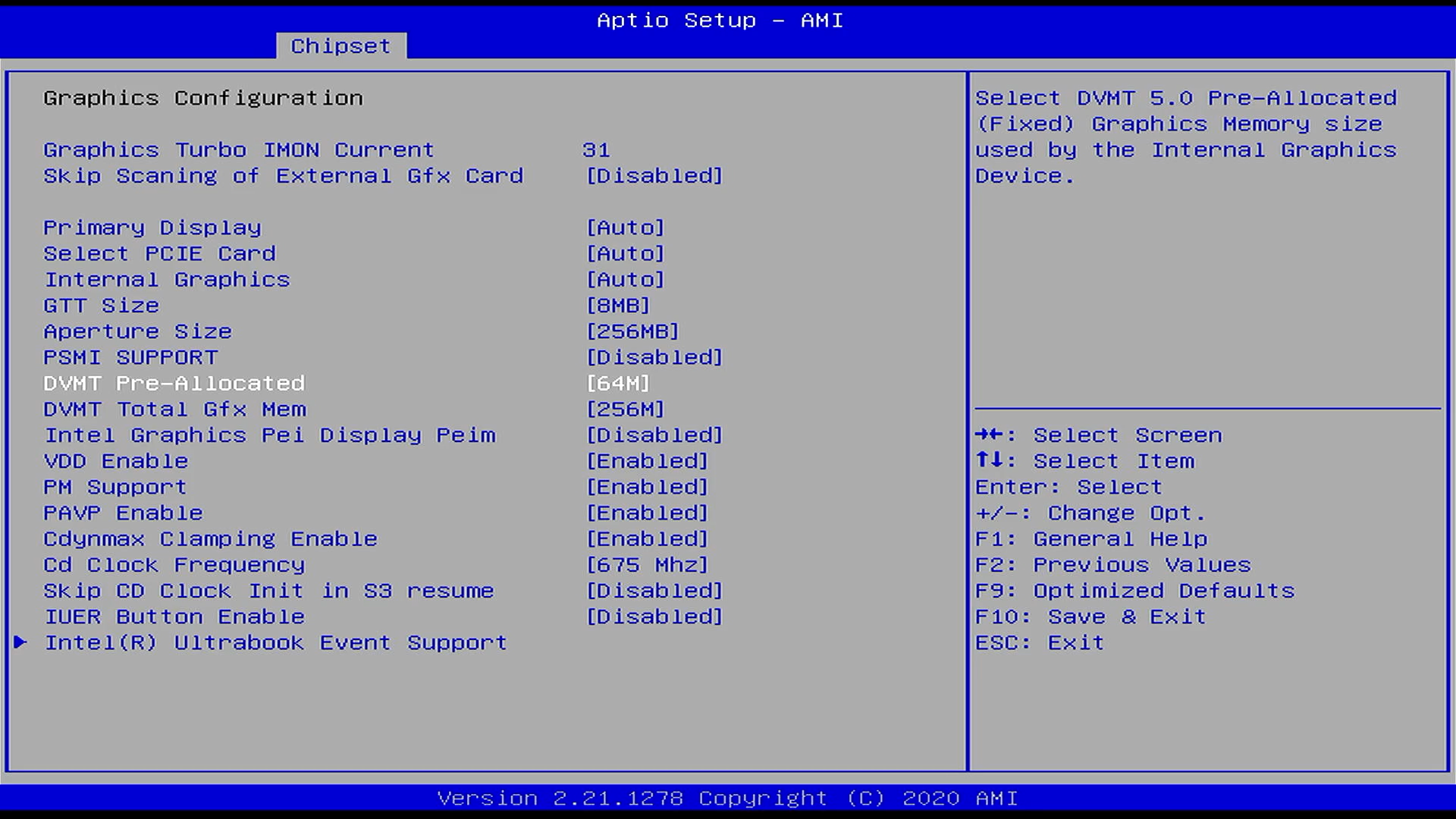The height and width of the screenshot is (819, 1456).
Task: Click F9: Optimized Defaults hint
Action: click(1134, 591)
